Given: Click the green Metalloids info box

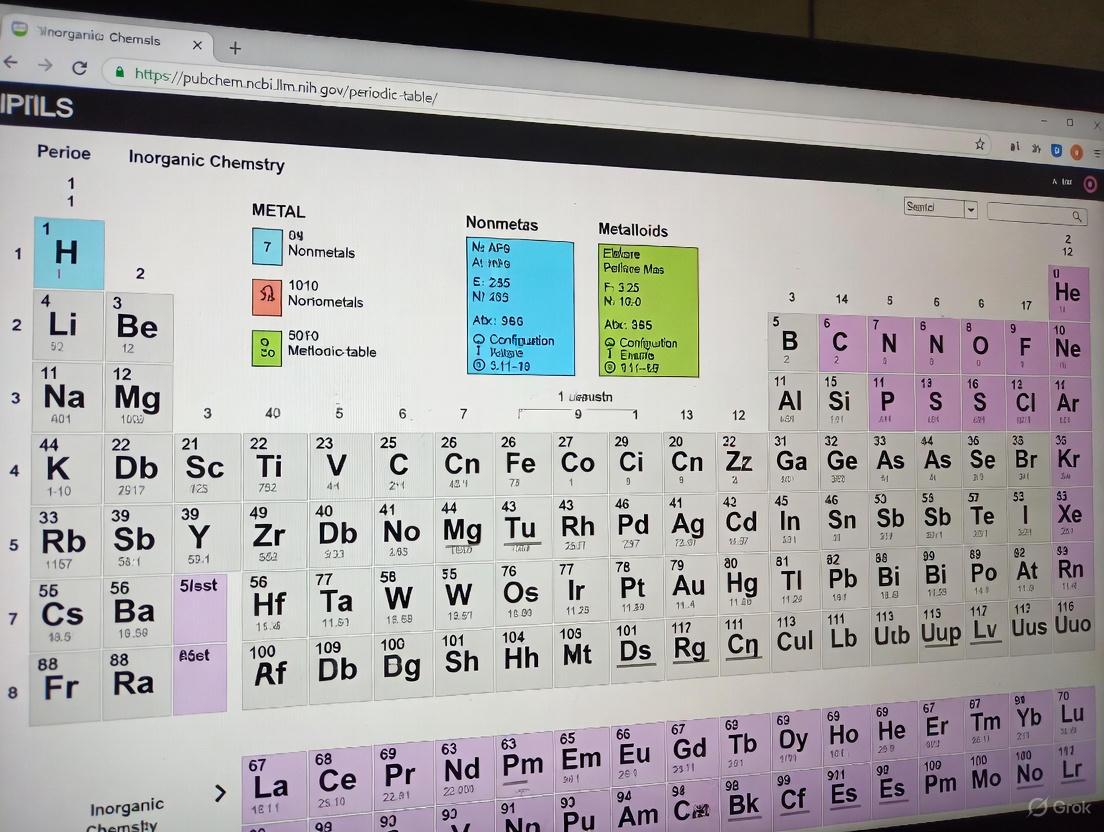Looking at the screenshot, I should click(648, 311).
